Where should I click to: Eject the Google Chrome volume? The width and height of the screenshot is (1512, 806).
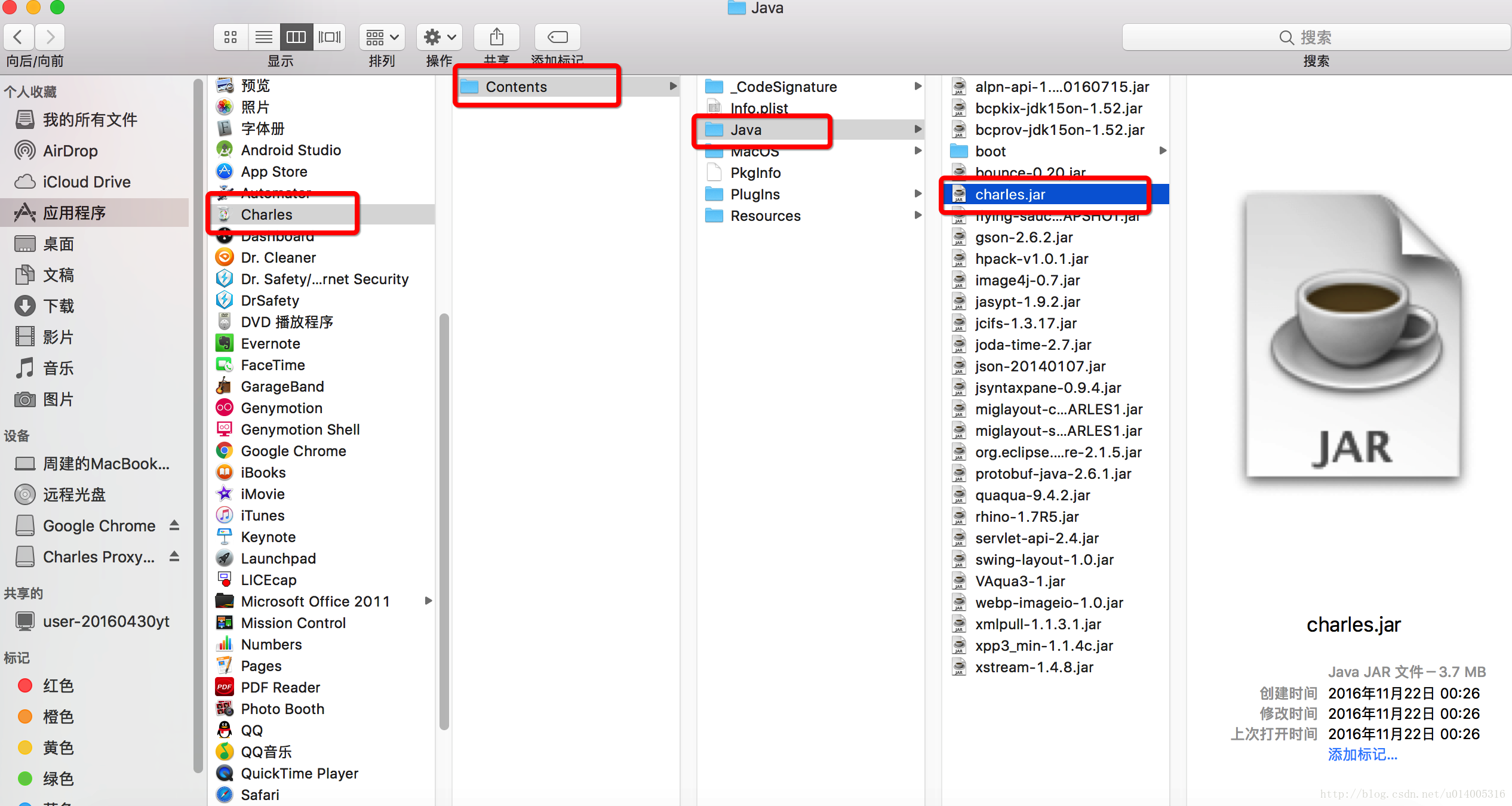pos(174,525)
